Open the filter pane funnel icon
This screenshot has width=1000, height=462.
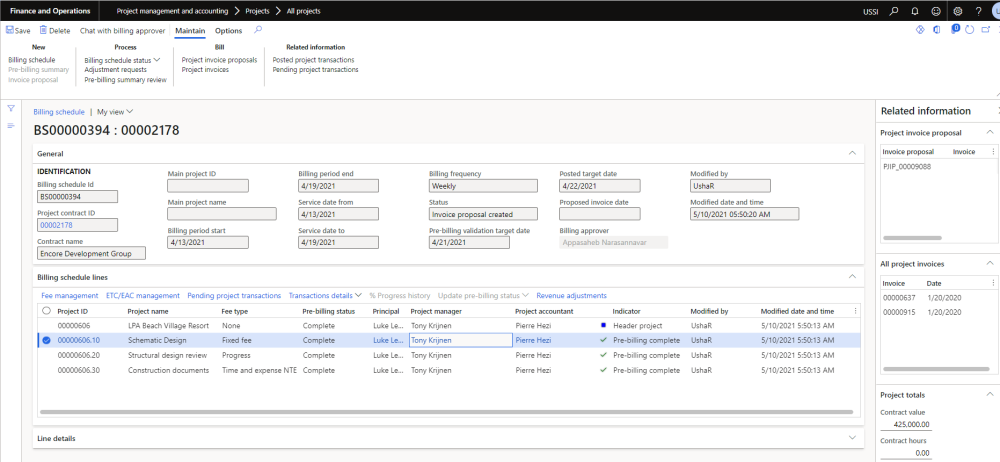tap(11, 108)
